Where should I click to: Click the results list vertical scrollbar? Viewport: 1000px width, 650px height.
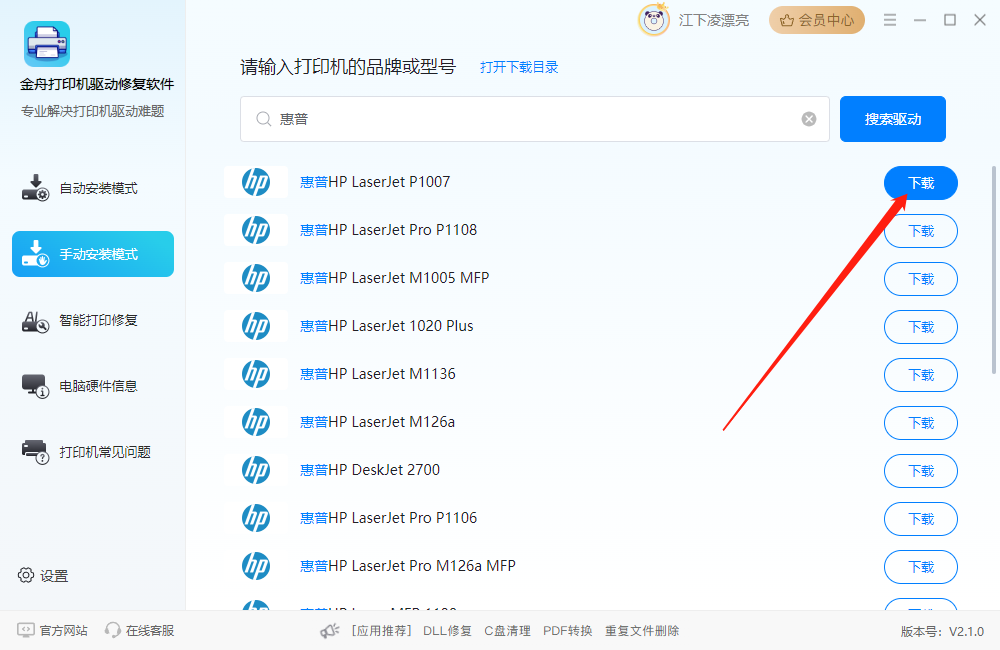994,270
